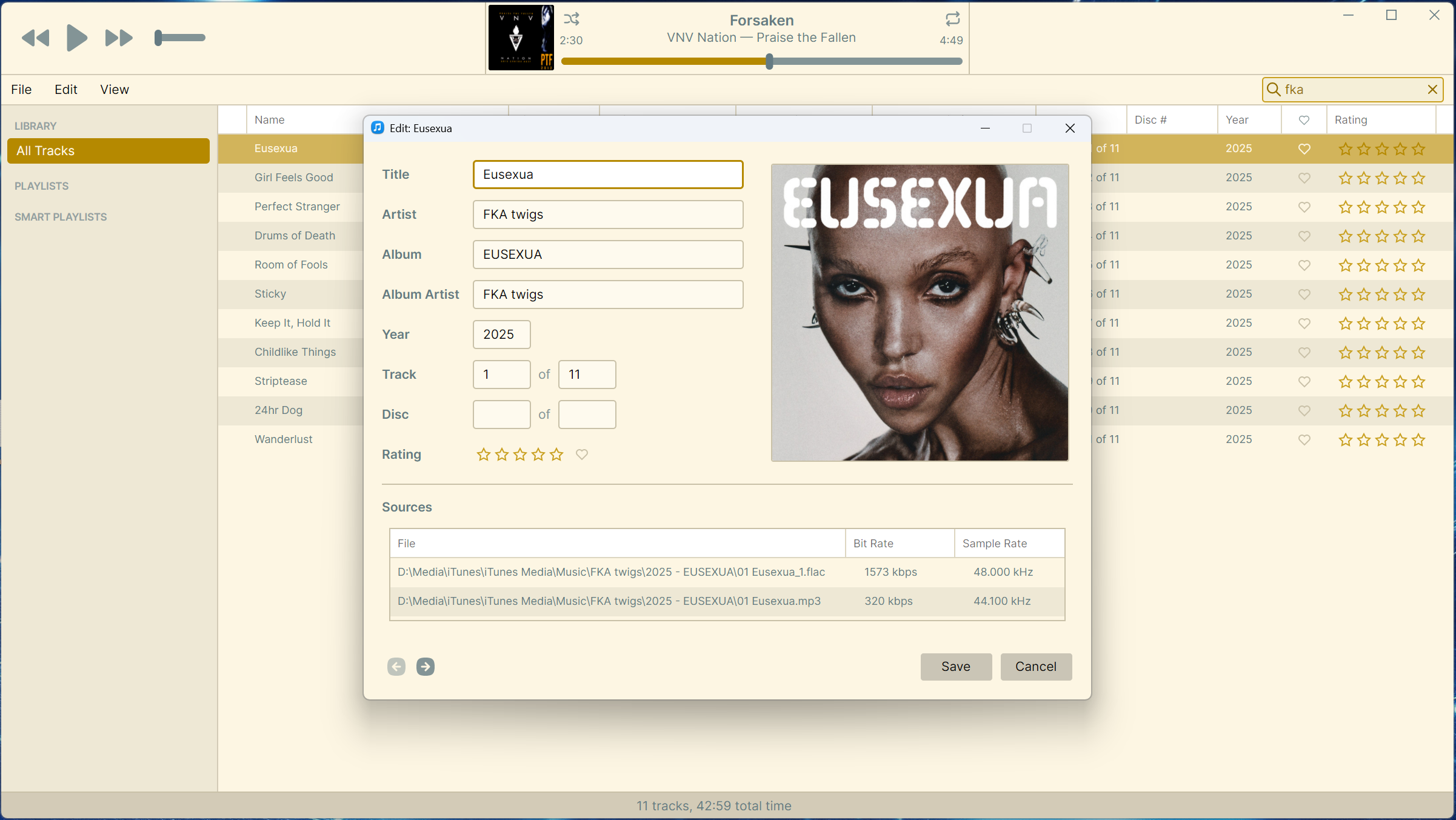Select the Childlike Things track

tap(295, 352)
